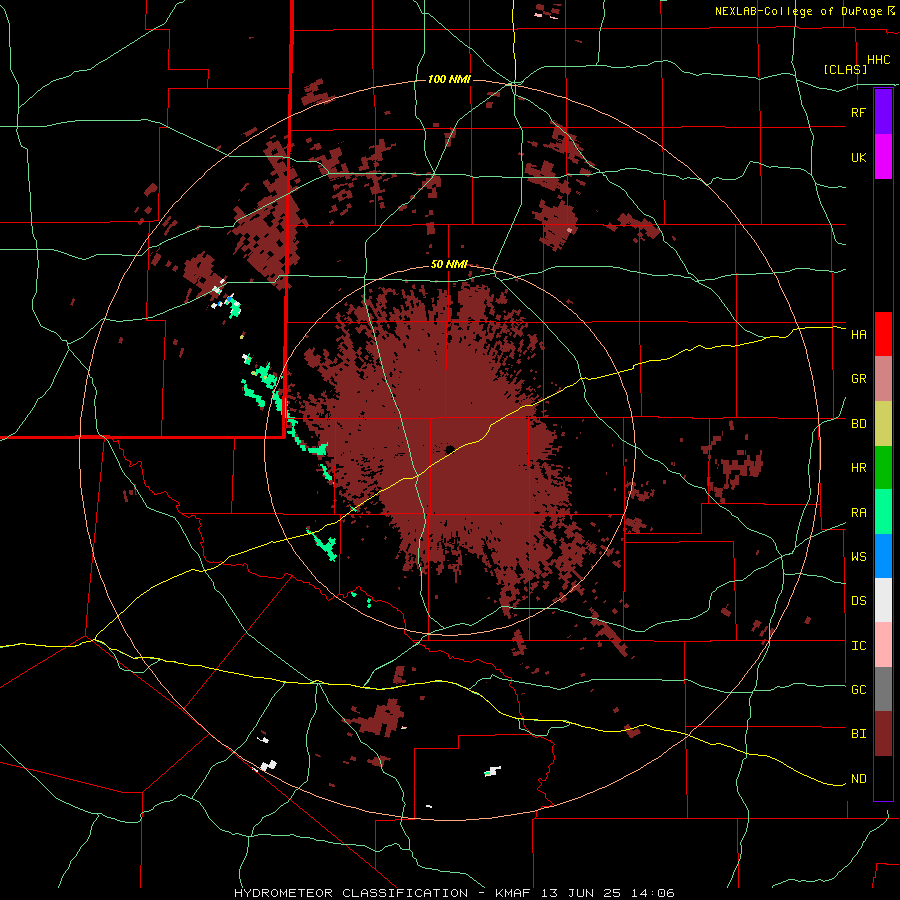Click the RF legend label

click(858, 112)
